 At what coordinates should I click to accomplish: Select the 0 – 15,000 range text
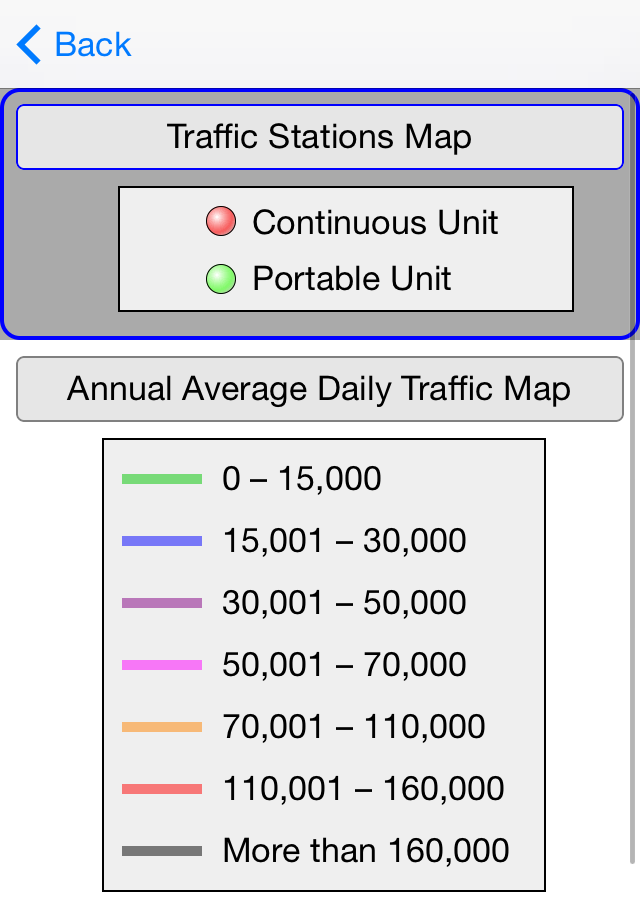[x=302, y=479]
